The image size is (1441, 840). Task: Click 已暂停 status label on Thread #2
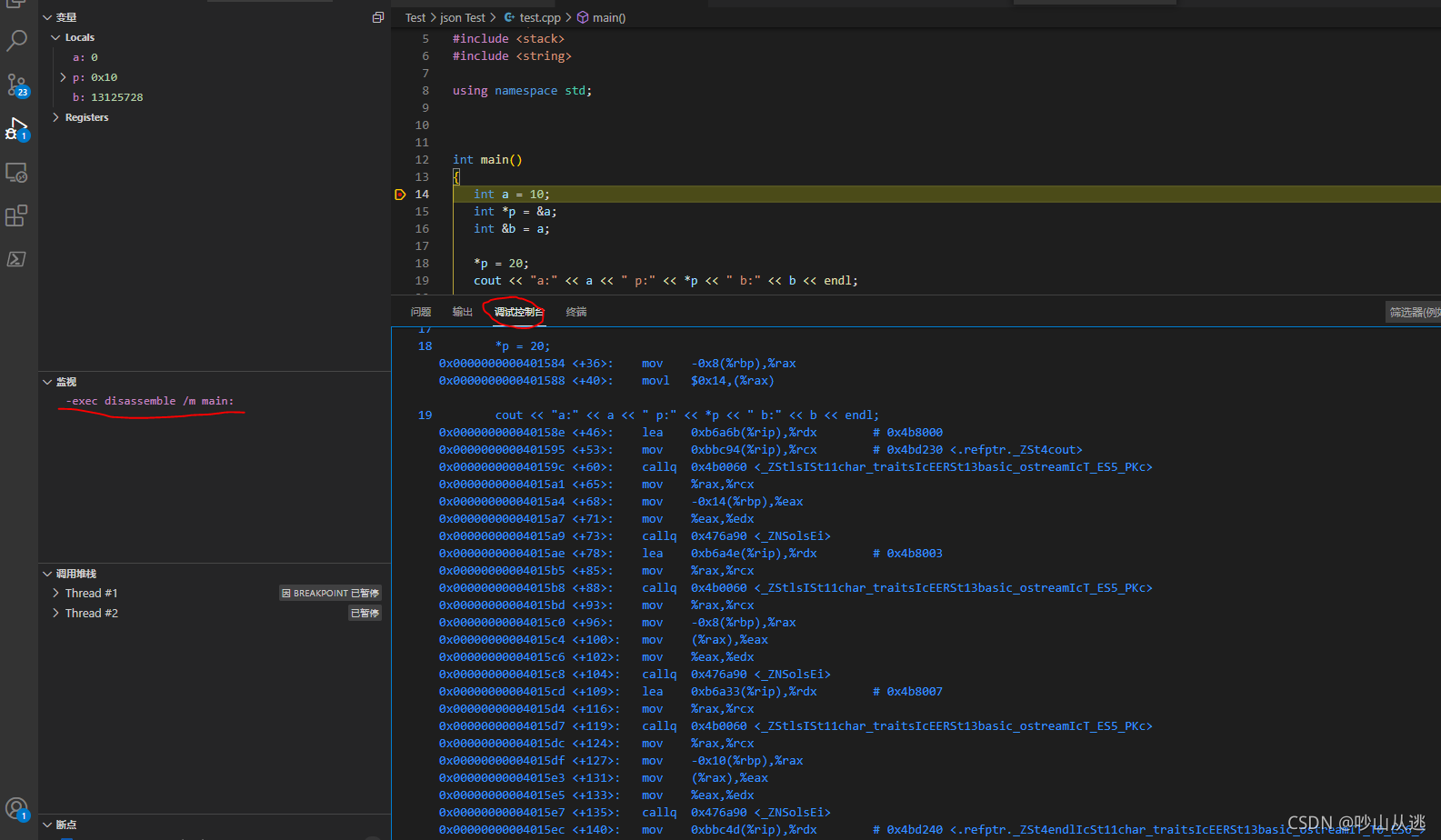tap(365, 613)
